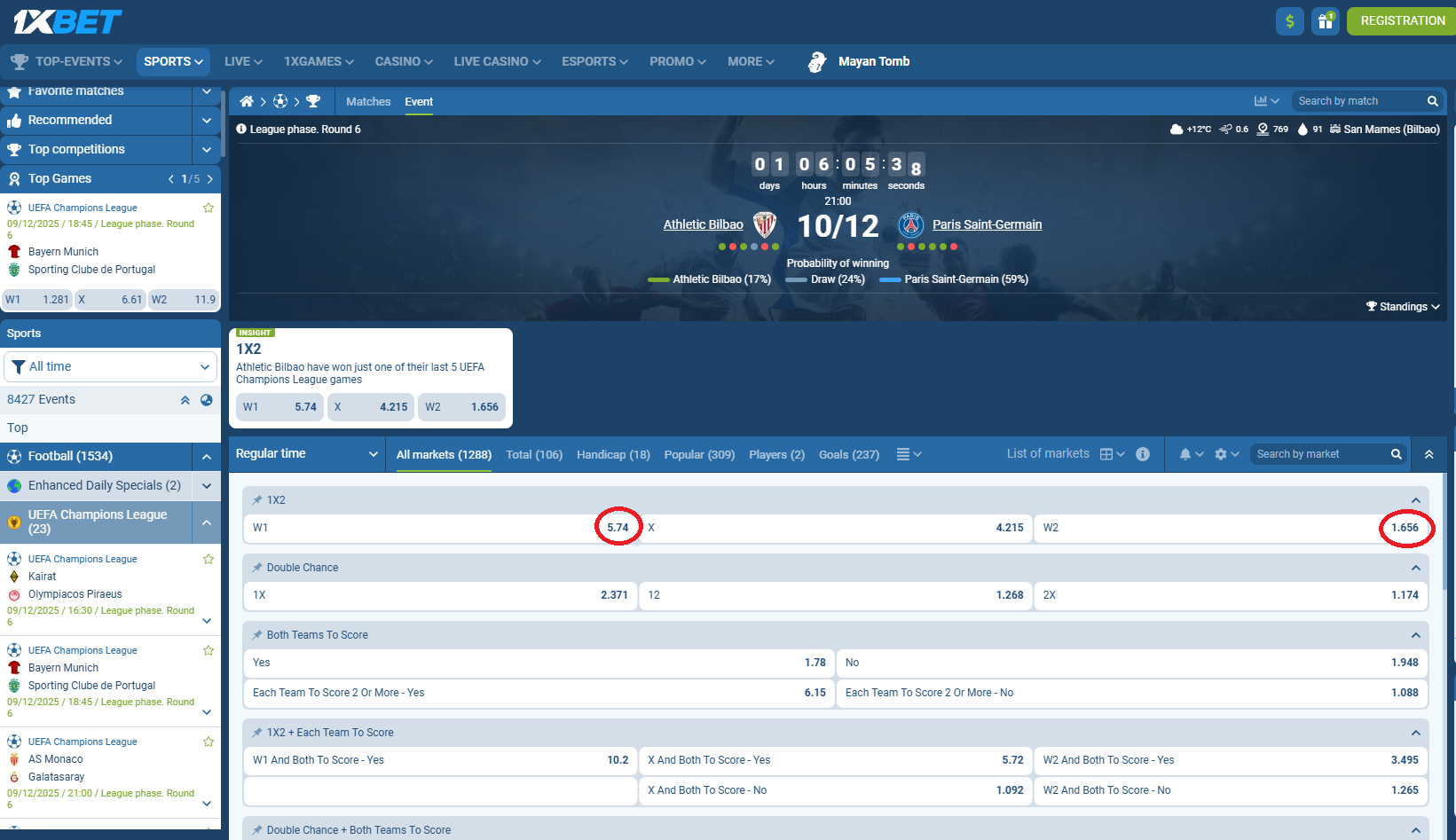Open the settings gear in the markets bar
The width and height of the screenshot is (1456, 840).
tap(1222, 453)
